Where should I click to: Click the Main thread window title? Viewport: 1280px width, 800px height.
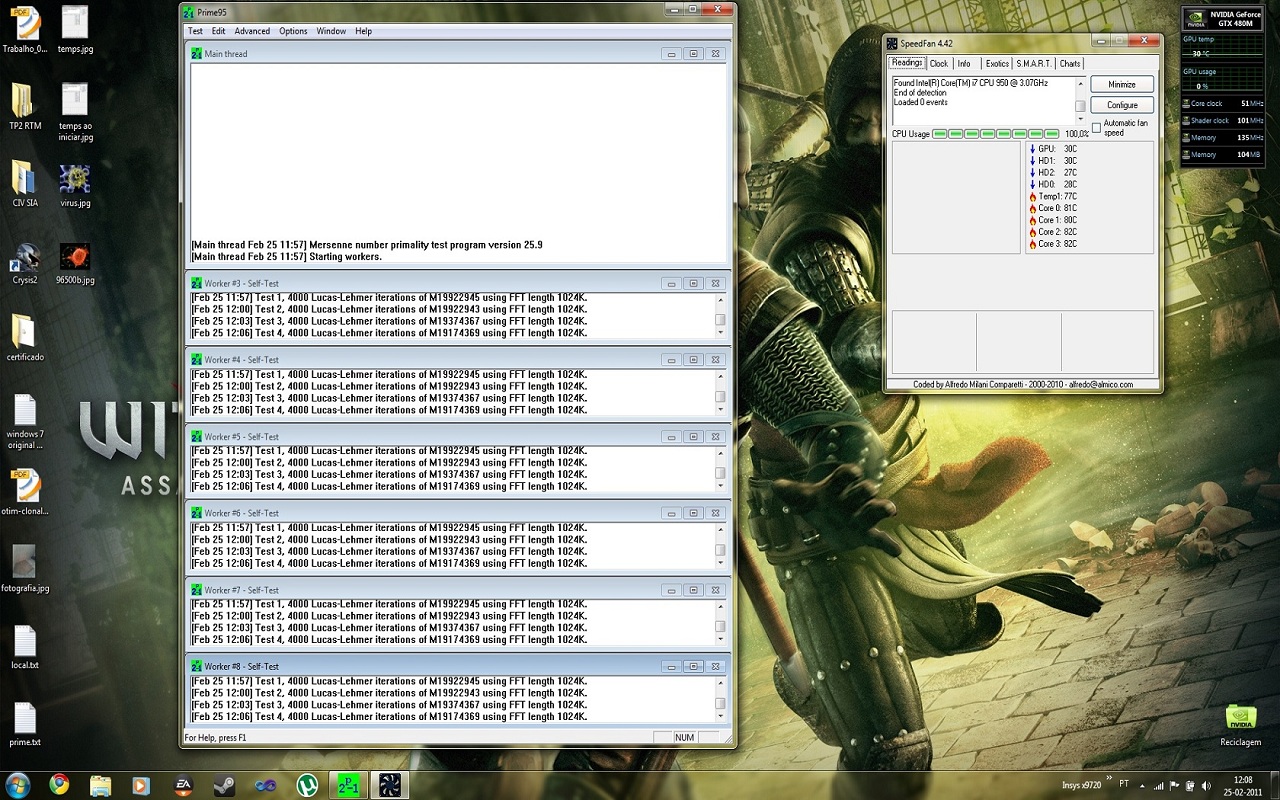coord(225,54)
